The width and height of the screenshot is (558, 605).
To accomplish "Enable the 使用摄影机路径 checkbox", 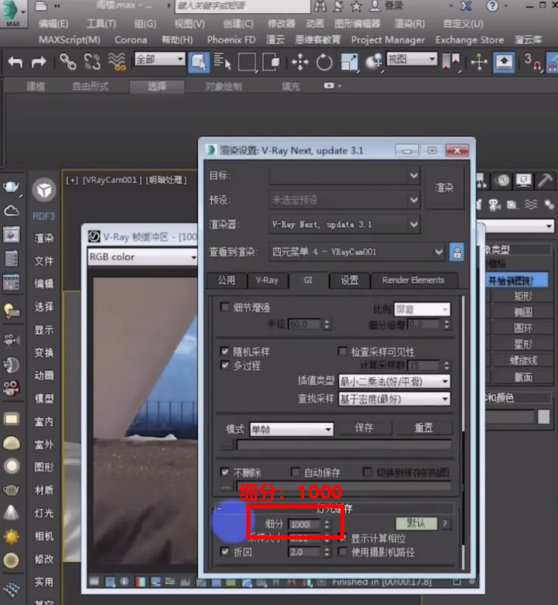I will 342,551.
